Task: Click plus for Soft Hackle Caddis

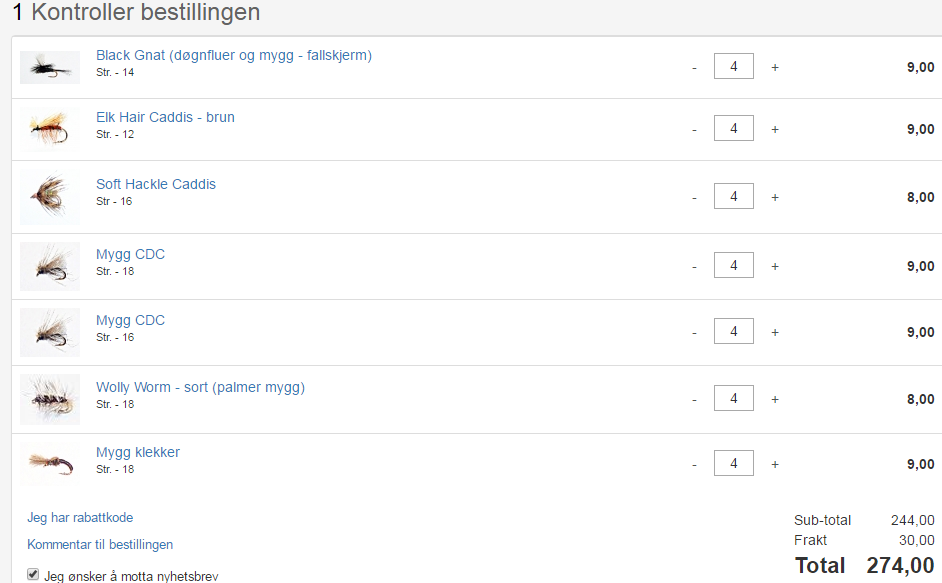Action: point(775,197)
